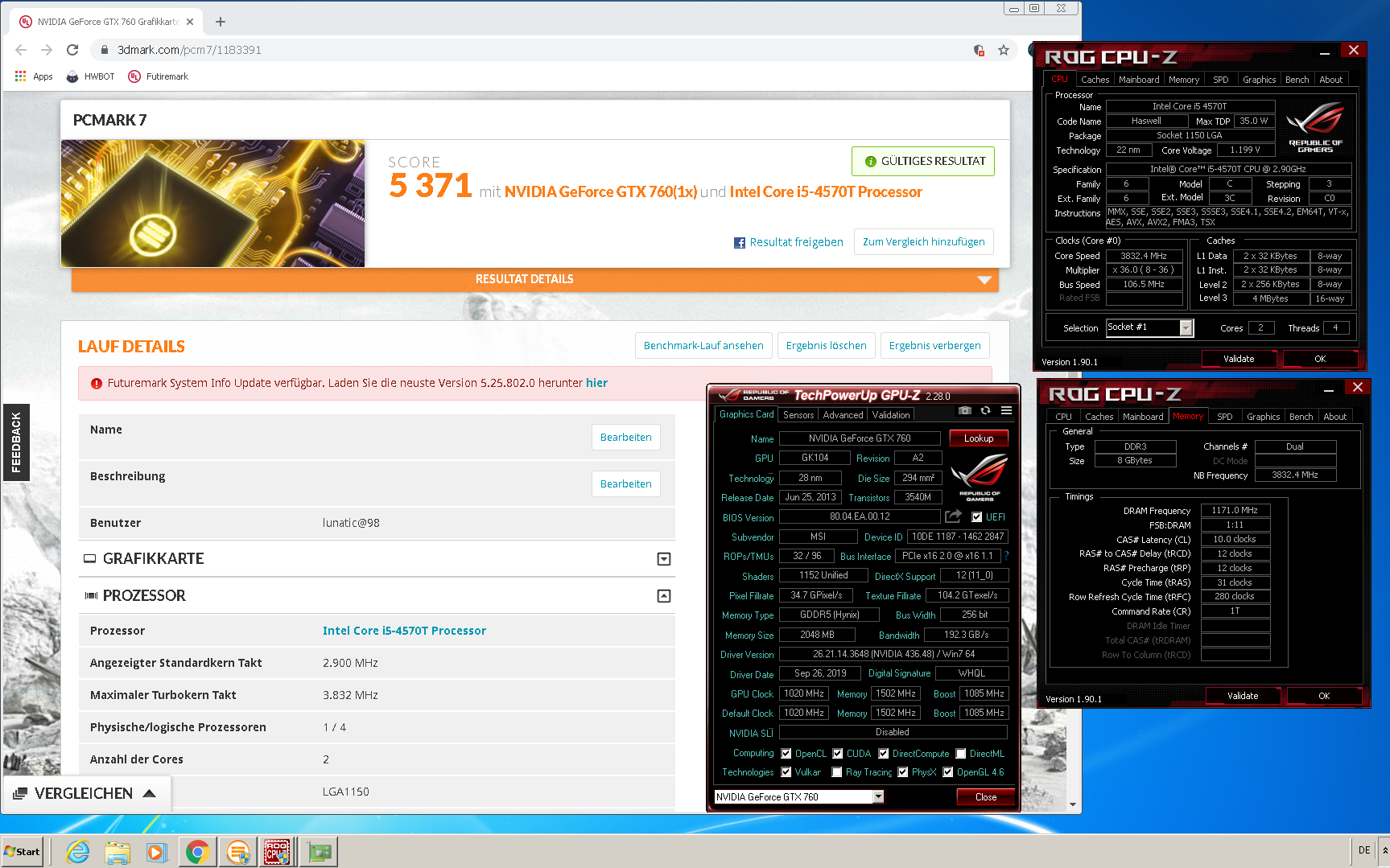This screenshot has height=868, width=1390.
Task: Click the Bus Interface question mark icon
Action: 1007,556
